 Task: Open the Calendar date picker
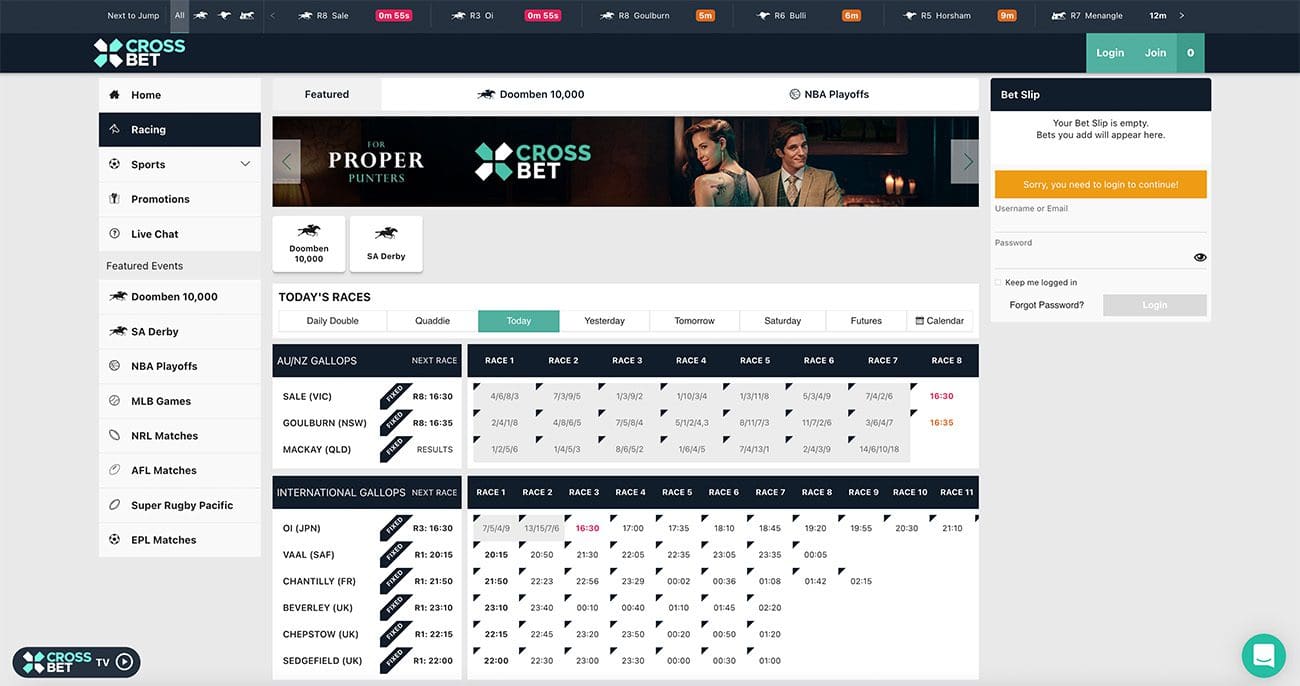point(940,321)
